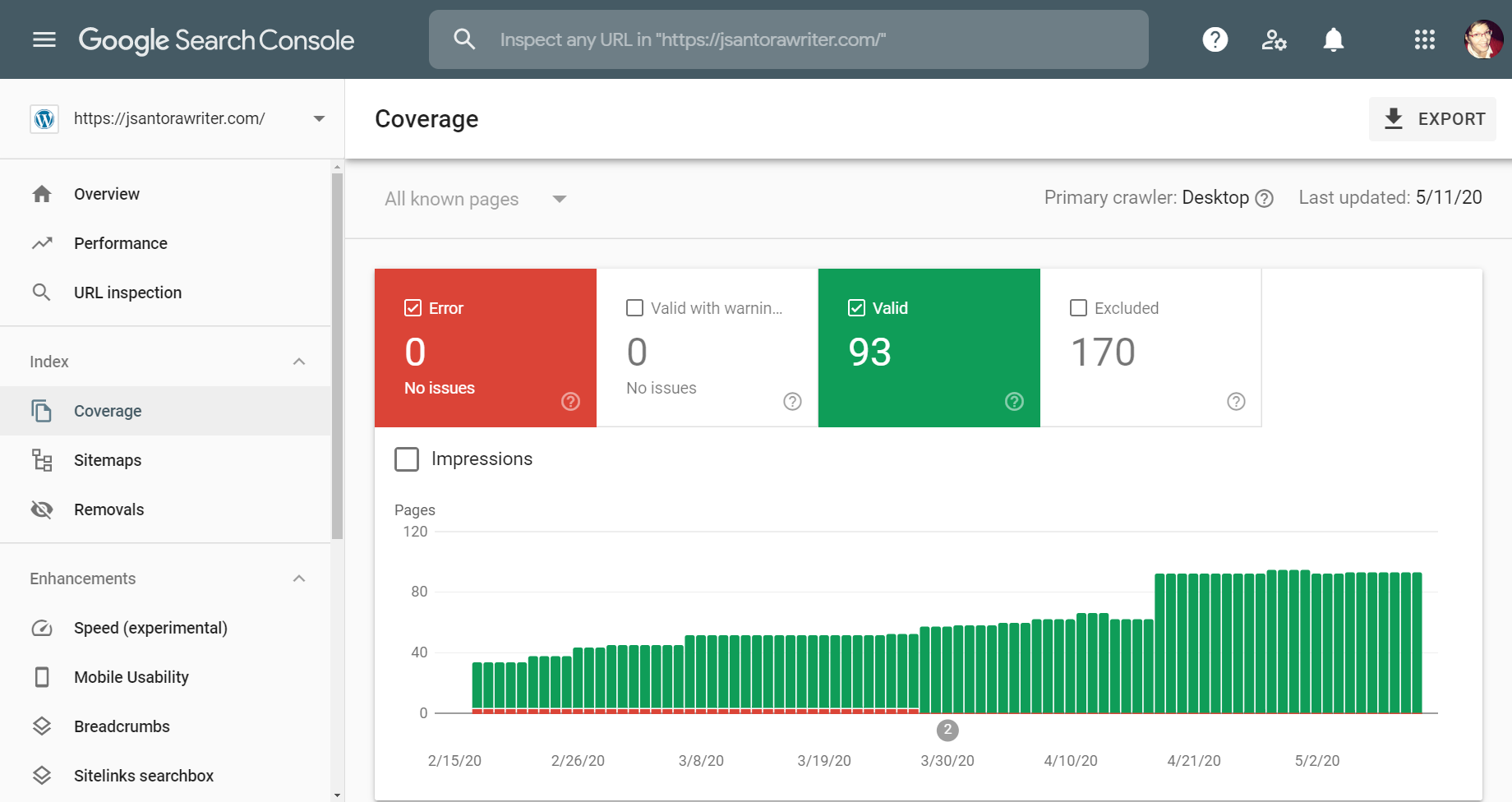The image size is (1512, 802).
Task: Open Mobile Usability
Action: pyautogui.click(x=131, y=676)
